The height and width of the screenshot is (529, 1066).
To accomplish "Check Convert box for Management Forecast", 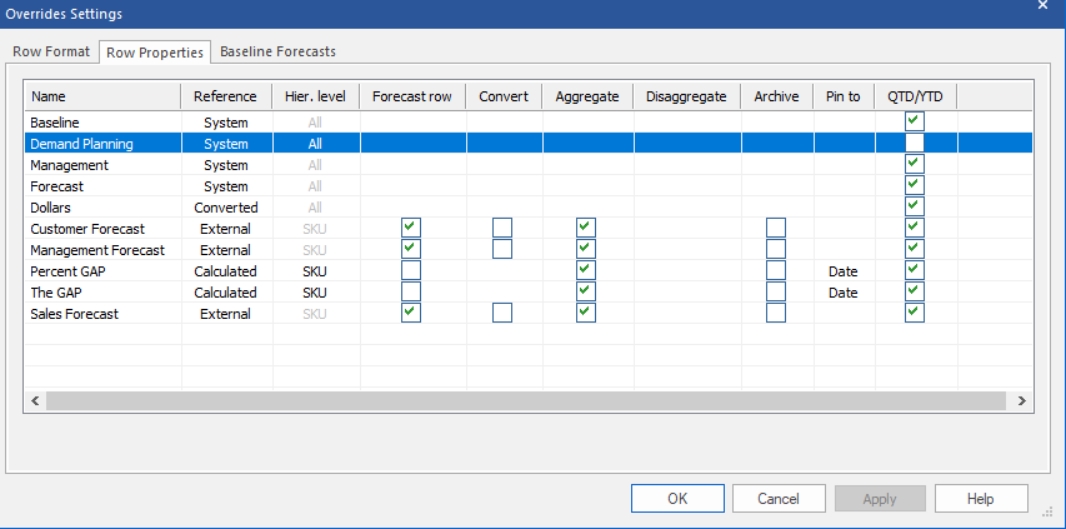I will tap(502, 249).
